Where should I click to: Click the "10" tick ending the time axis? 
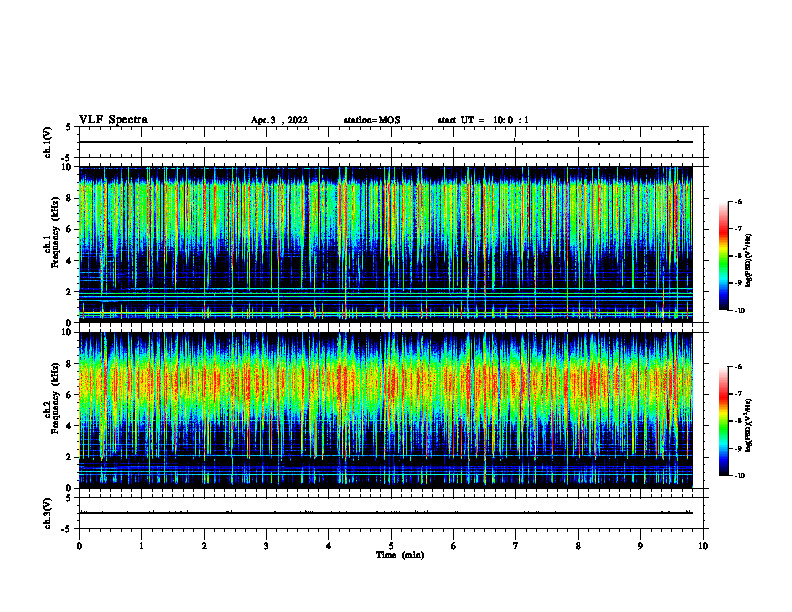tap(703, 546)
